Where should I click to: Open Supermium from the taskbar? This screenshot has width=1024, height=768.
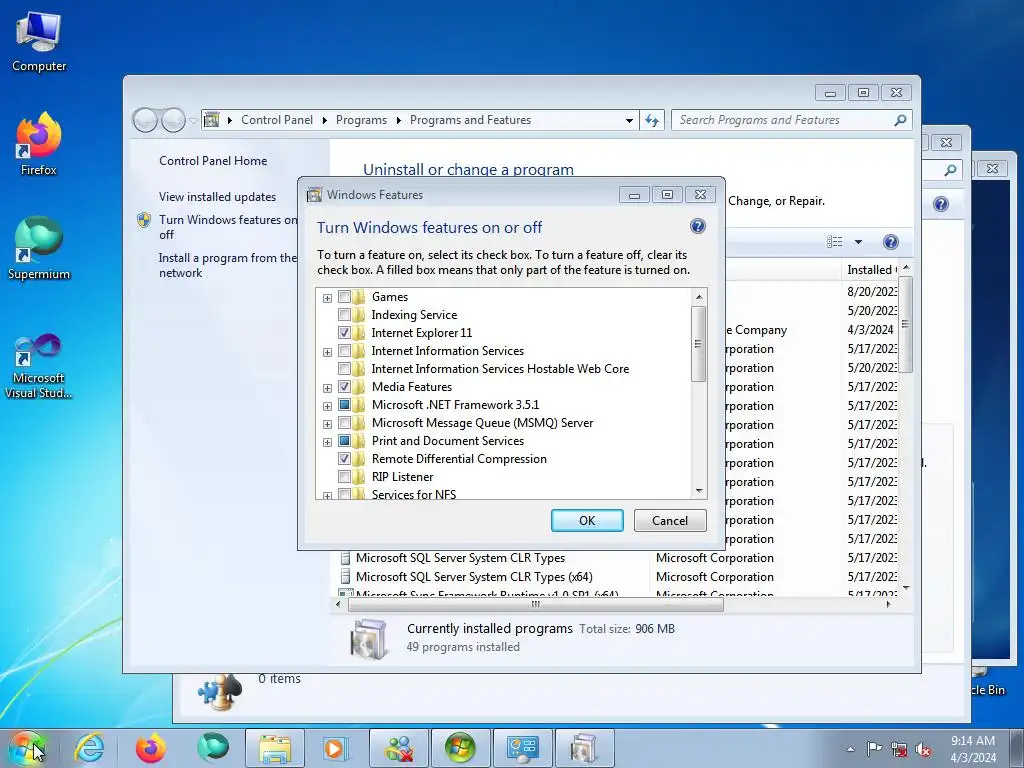click(x=213, y=748)
